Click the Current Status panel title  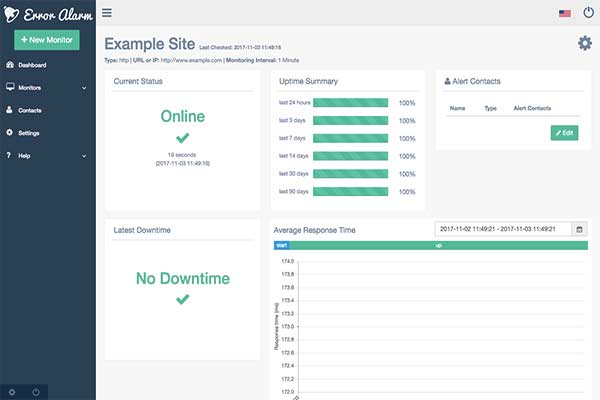coord(138,81)
